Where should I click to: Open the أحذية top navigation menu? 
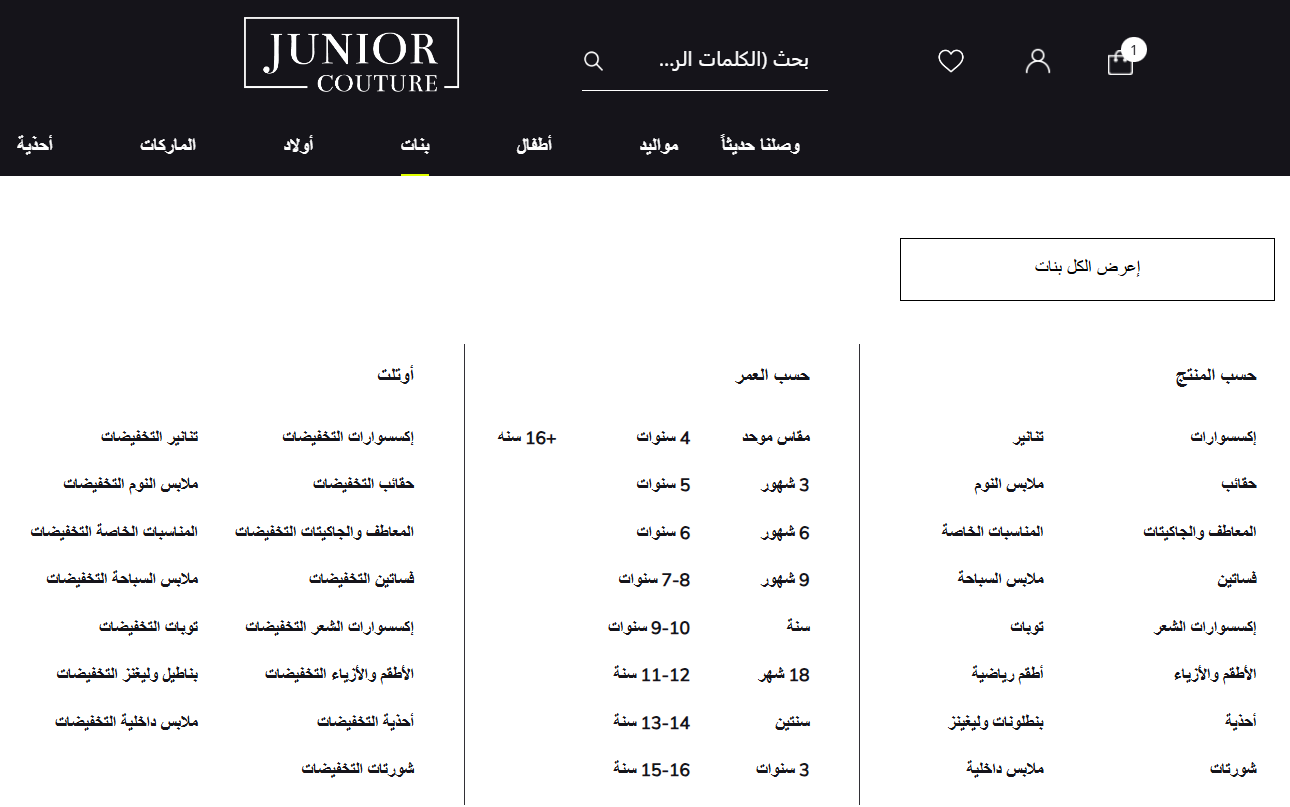coord(35,145)
